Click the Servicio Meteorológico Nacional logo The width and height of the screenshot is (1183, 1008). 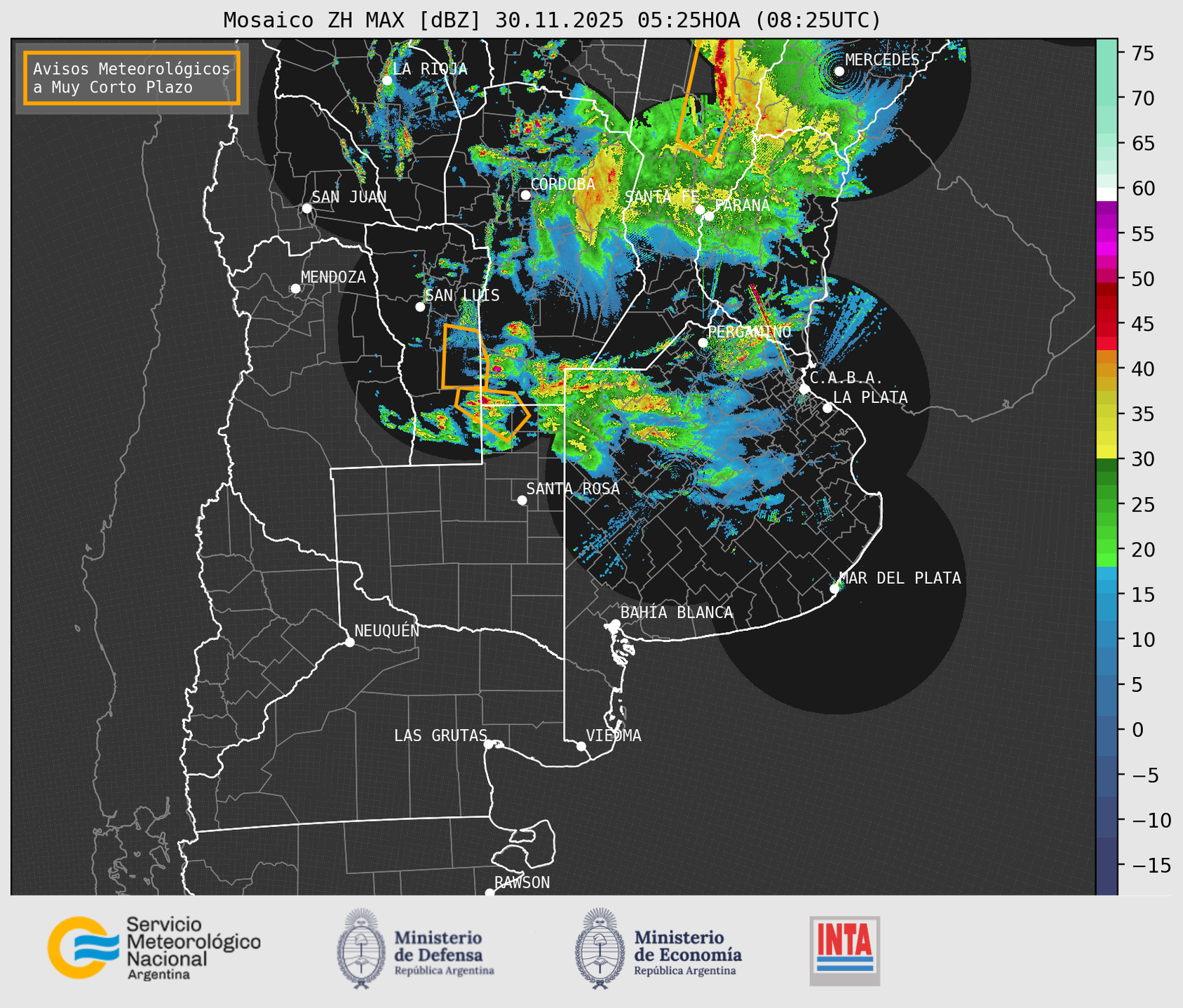[154, 948]
